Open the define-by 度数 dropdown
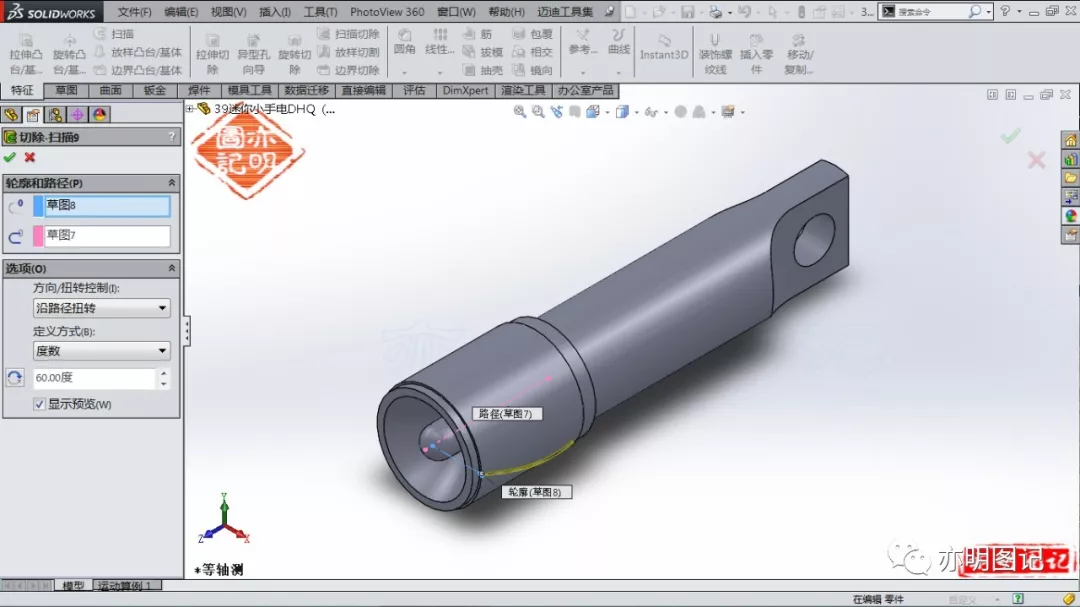 [101, 351]
